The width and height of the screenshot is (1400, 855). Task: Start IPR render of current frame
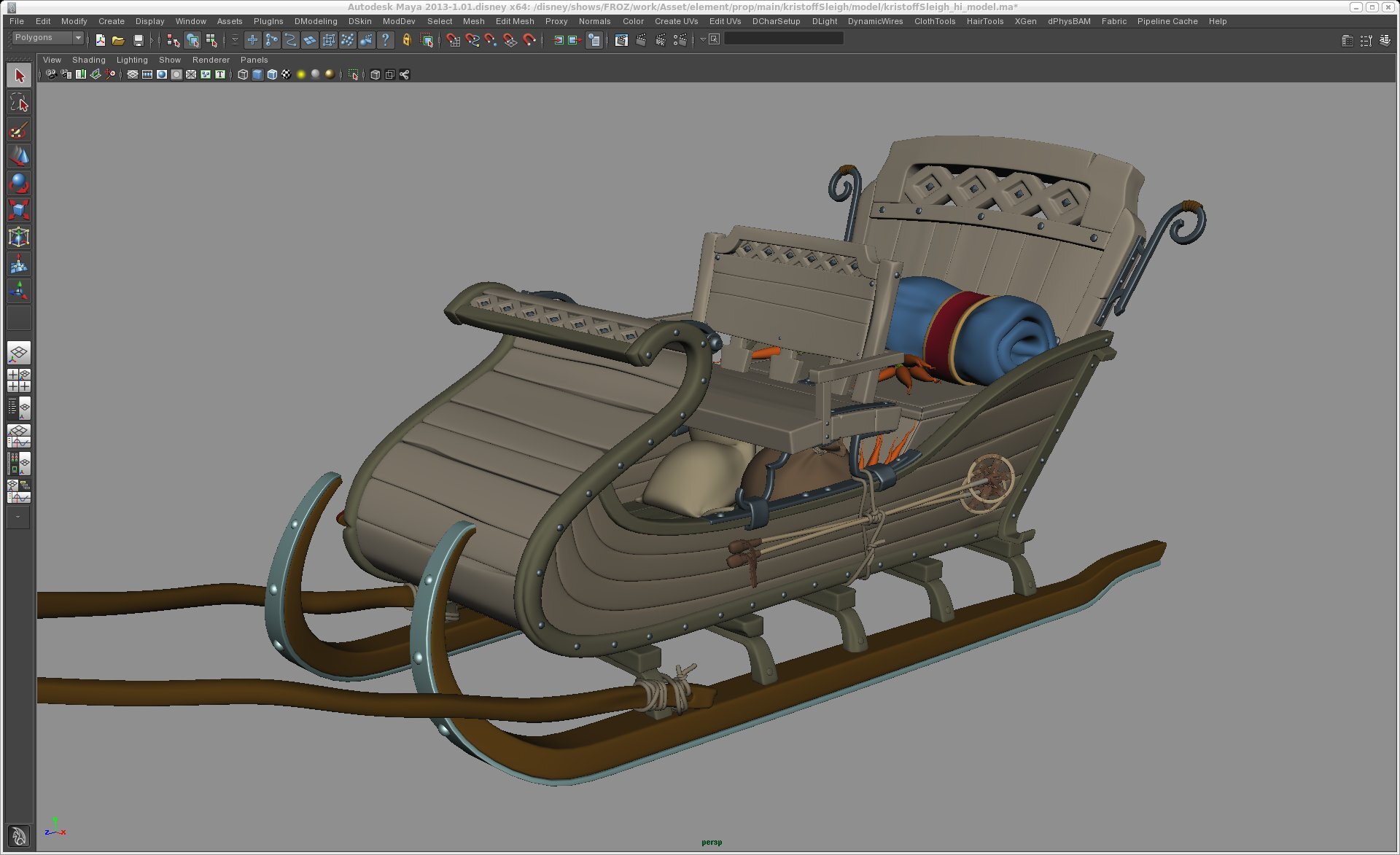click(x=660, y=41)
